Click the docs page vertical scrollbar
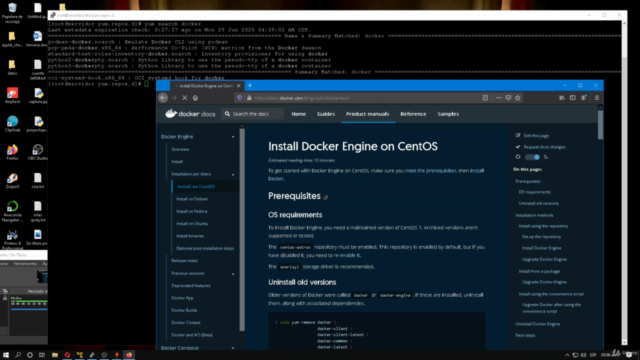The image size is (640, 360). point(600,124)
